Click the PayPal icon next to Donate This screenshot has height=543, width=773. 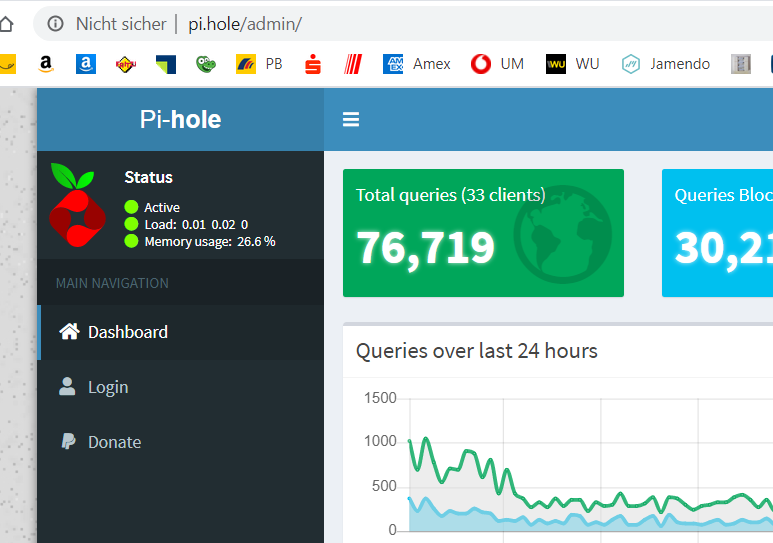[x=68, y=441]
